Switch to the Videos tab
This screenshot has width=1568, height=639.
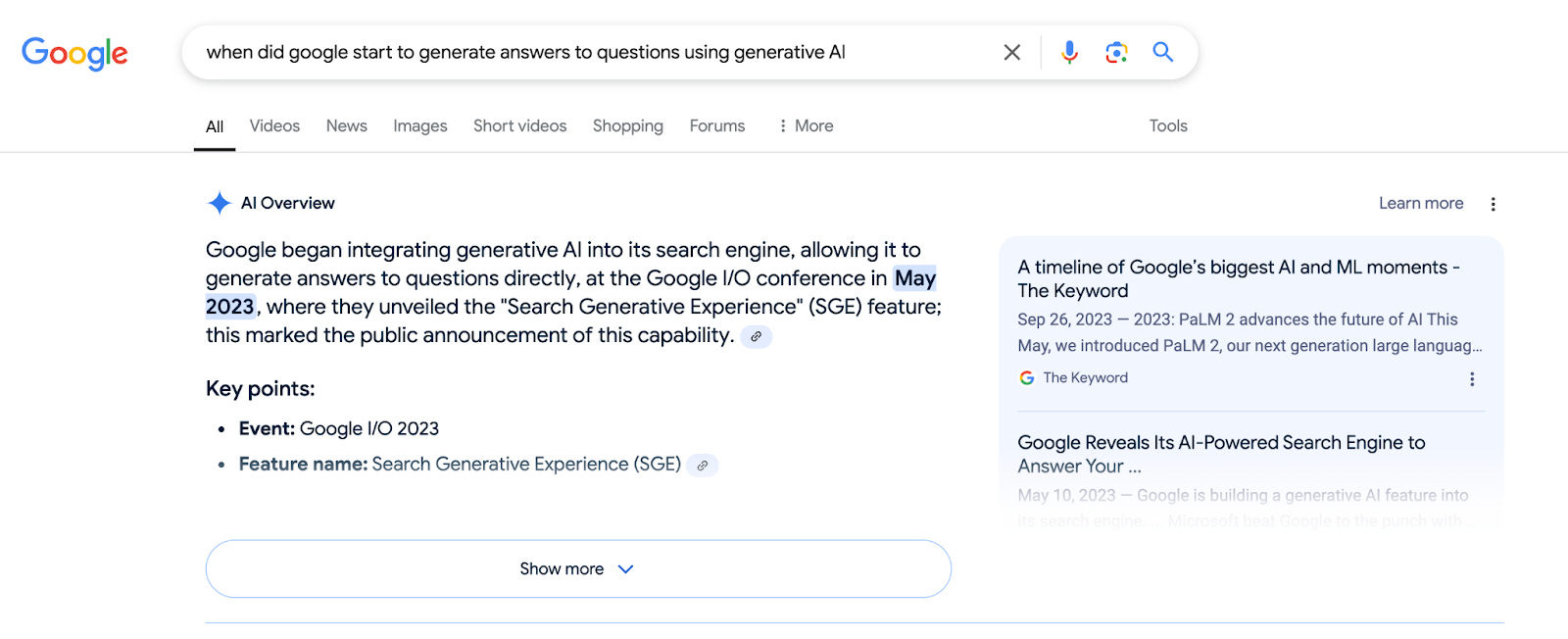point(274,125)
